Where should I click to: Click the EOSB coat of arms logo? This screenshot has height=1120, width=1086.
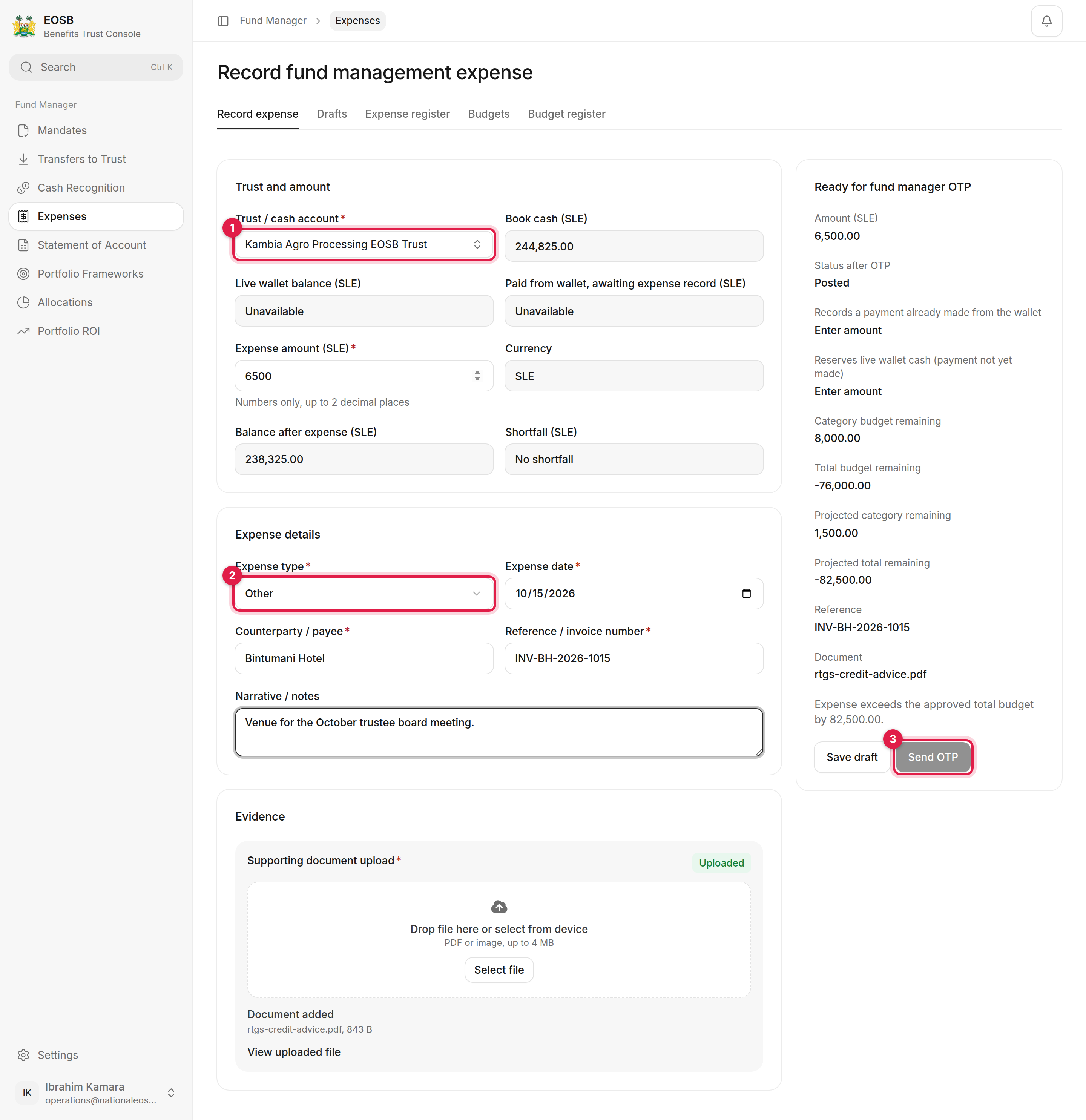pyautogui.click(x=24, y=26)
